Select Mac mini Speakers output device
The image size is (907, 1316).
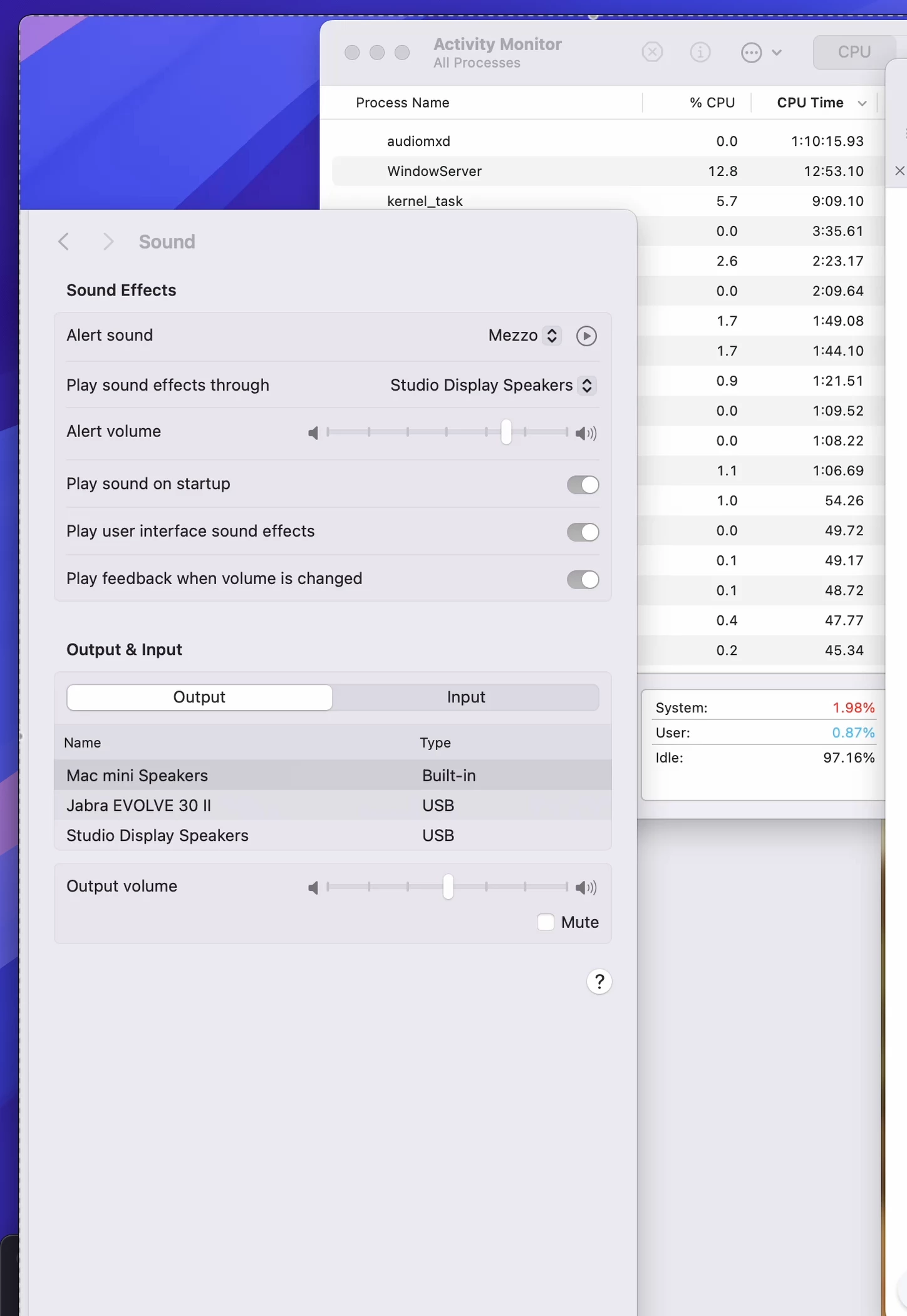(x=333, y=775)
